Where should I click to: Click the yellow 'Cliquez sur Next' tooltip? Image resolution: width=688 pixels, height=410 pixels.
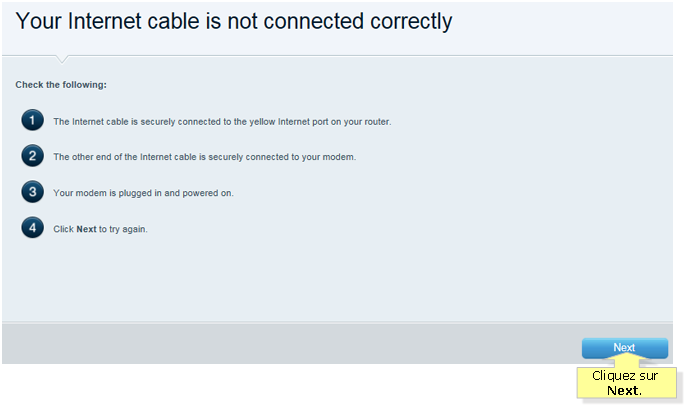pyautogui.click(x=627, y=383)
